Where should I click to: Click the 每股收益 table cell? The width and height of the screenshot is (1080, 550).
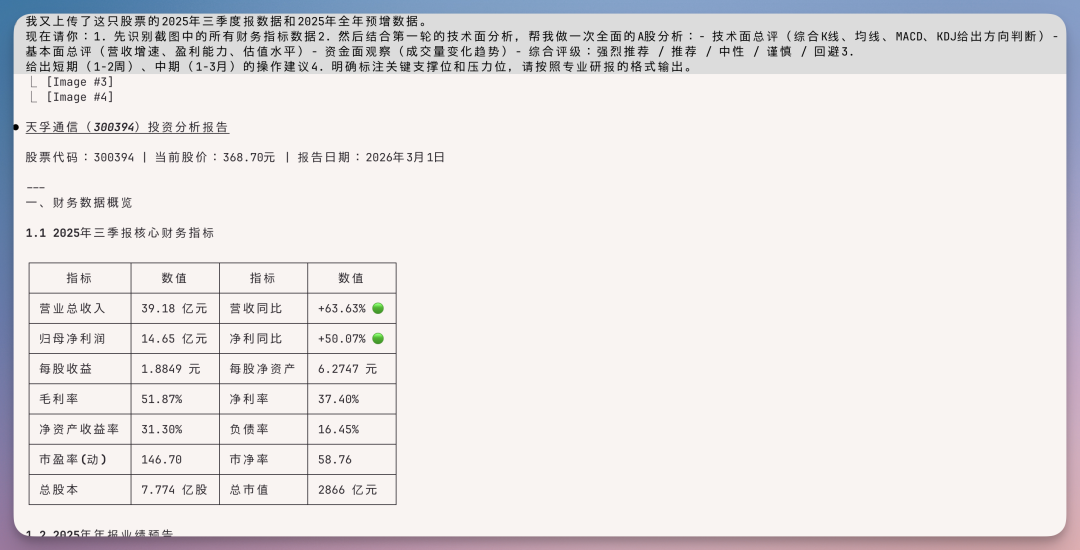[80, 369]
